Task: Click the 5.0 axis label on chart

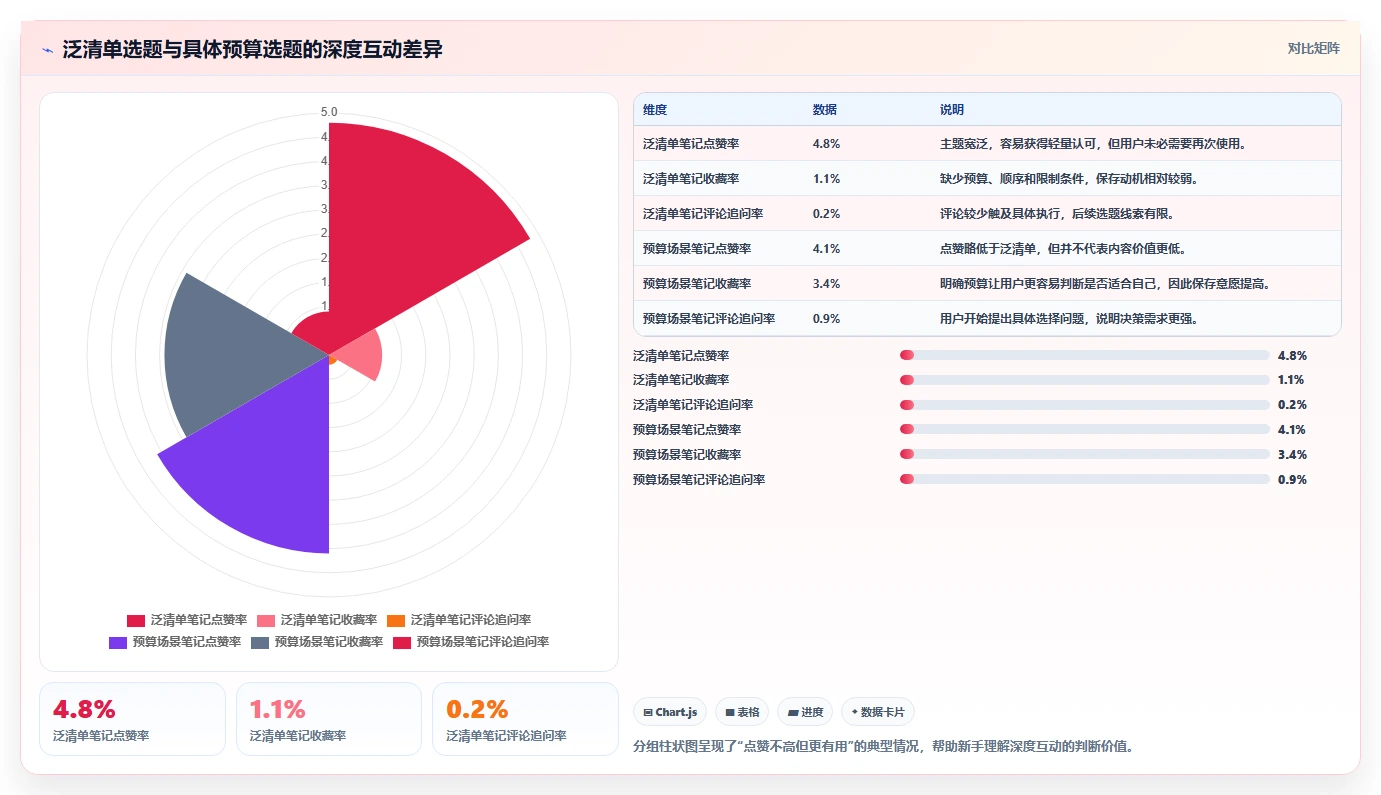Action: coord(329,111)
